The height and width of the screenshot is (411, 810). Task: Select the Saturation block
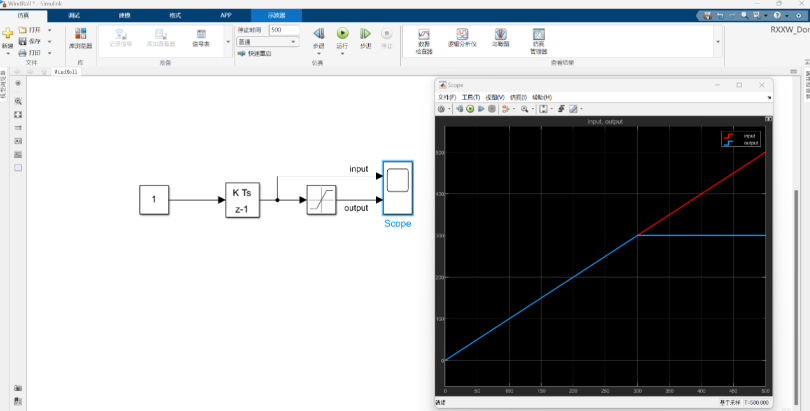coord(321,200)
